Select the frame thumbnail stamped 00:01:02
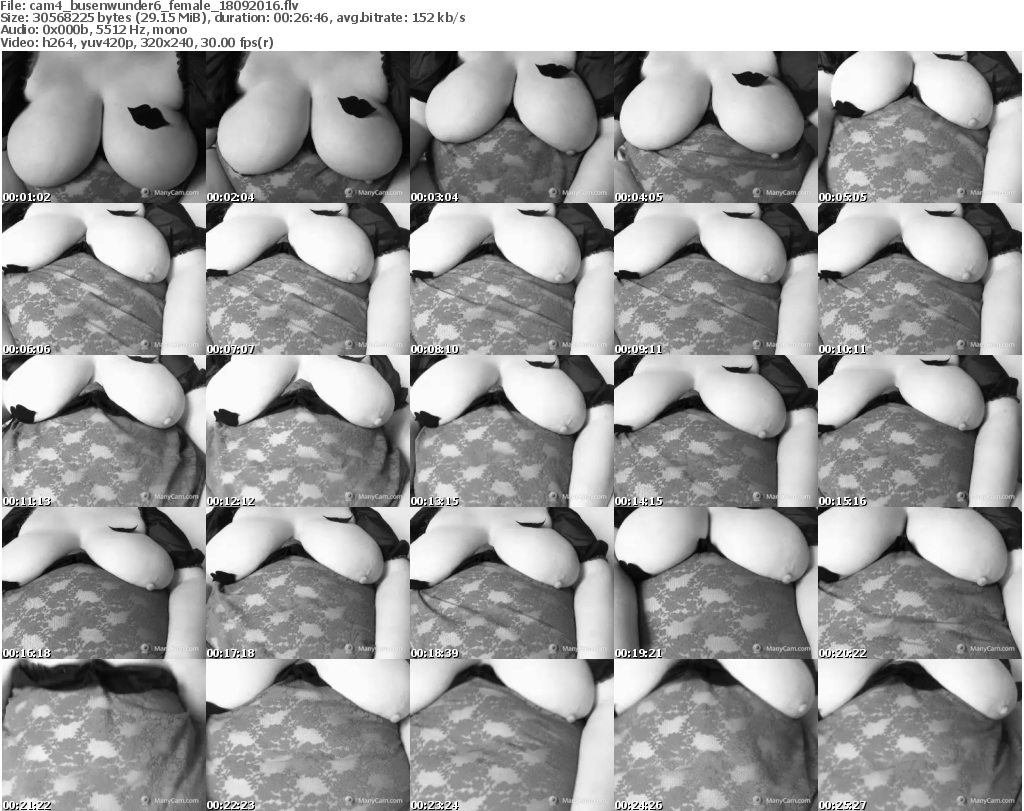The height and width of the screenshot is (811, 1024). pos(104,127)
